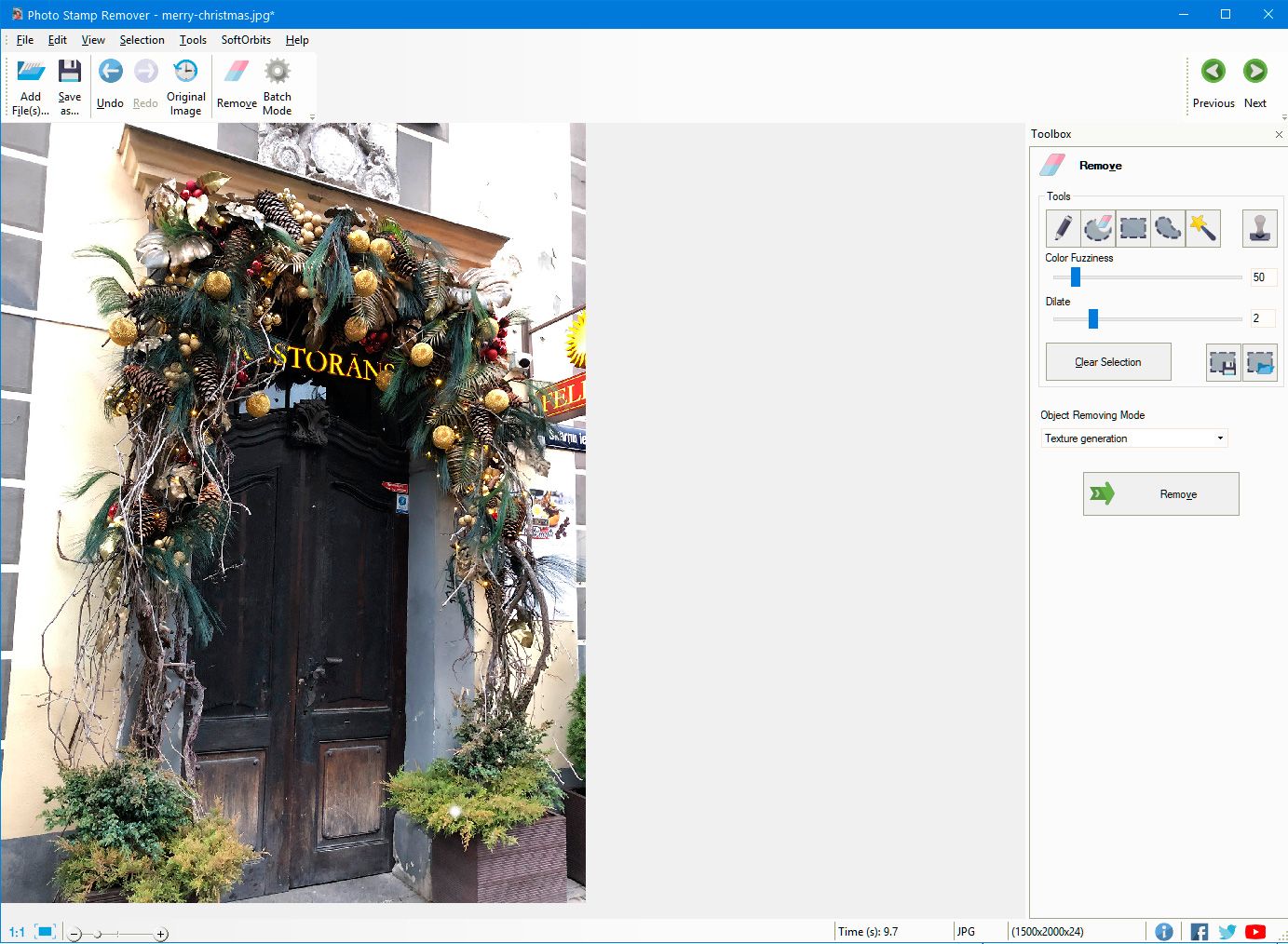
Task: Select the Marker tool in the Toolbox
Action: (x=1062, y=228)
